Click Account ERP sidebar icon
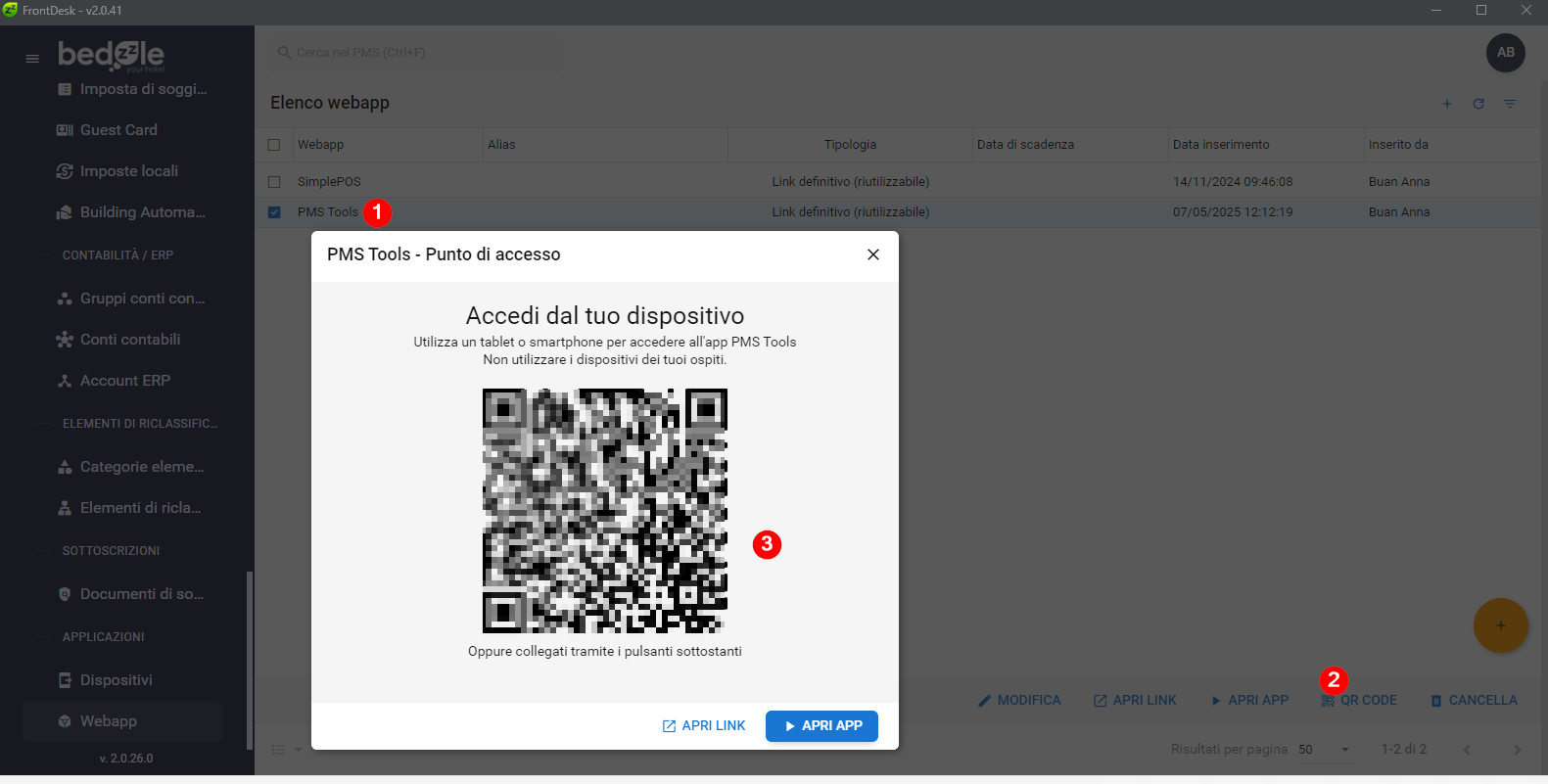 65,381
